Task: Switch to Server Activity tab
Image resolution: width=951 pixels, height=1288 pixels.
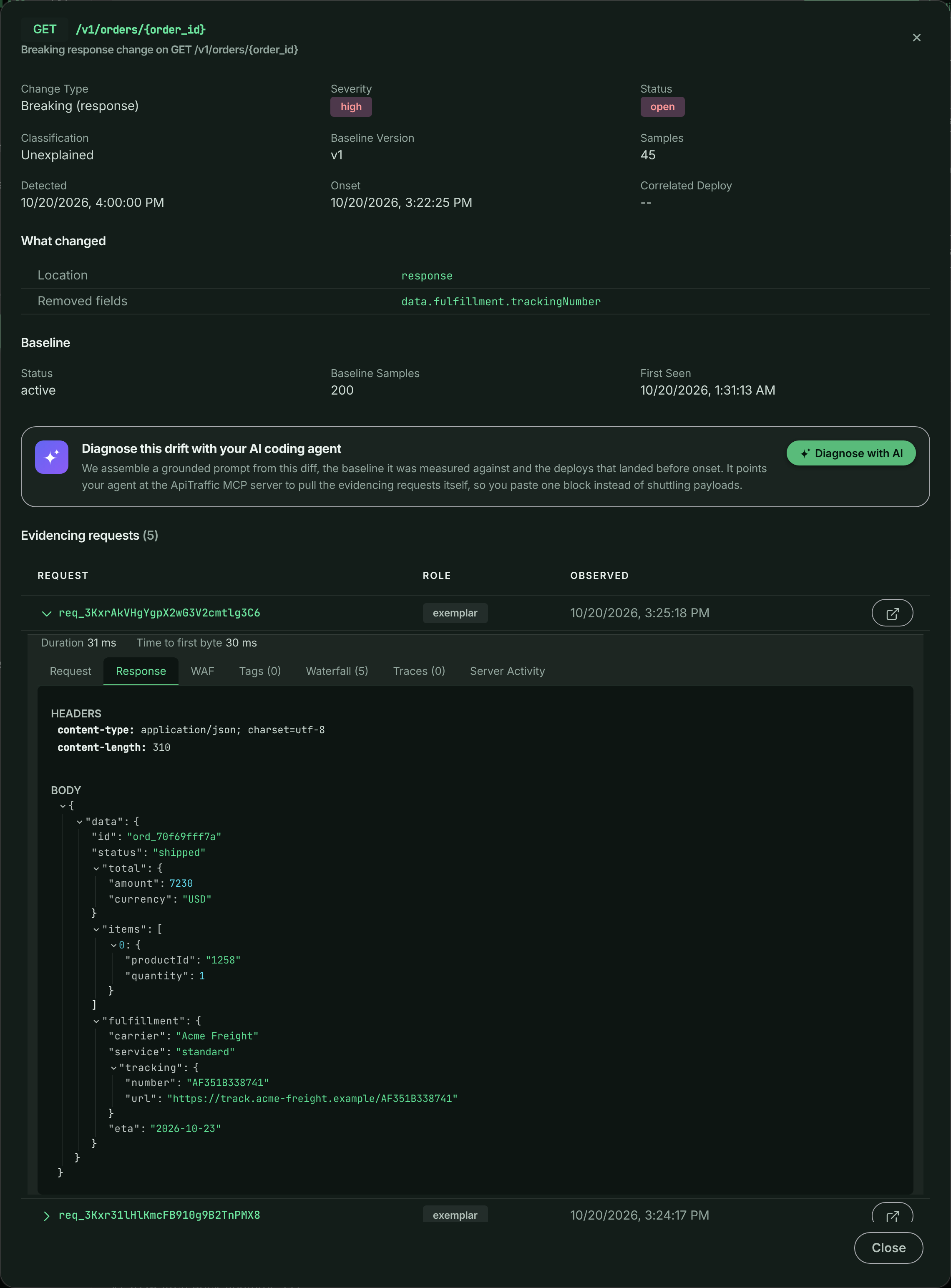Action: click(x=507, y=671)
